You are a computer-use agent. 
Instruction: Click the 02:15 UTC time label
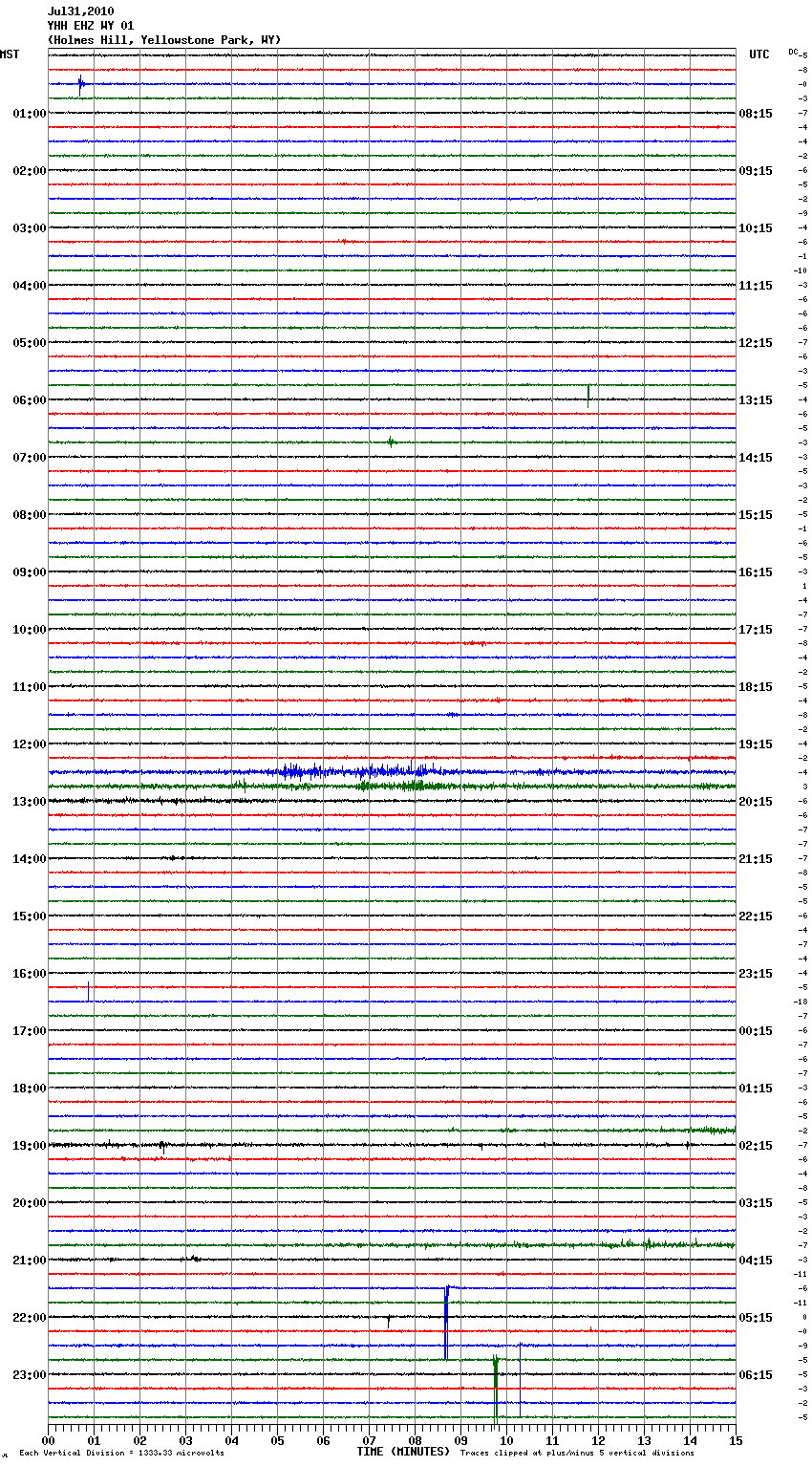tap(756, 1146)
